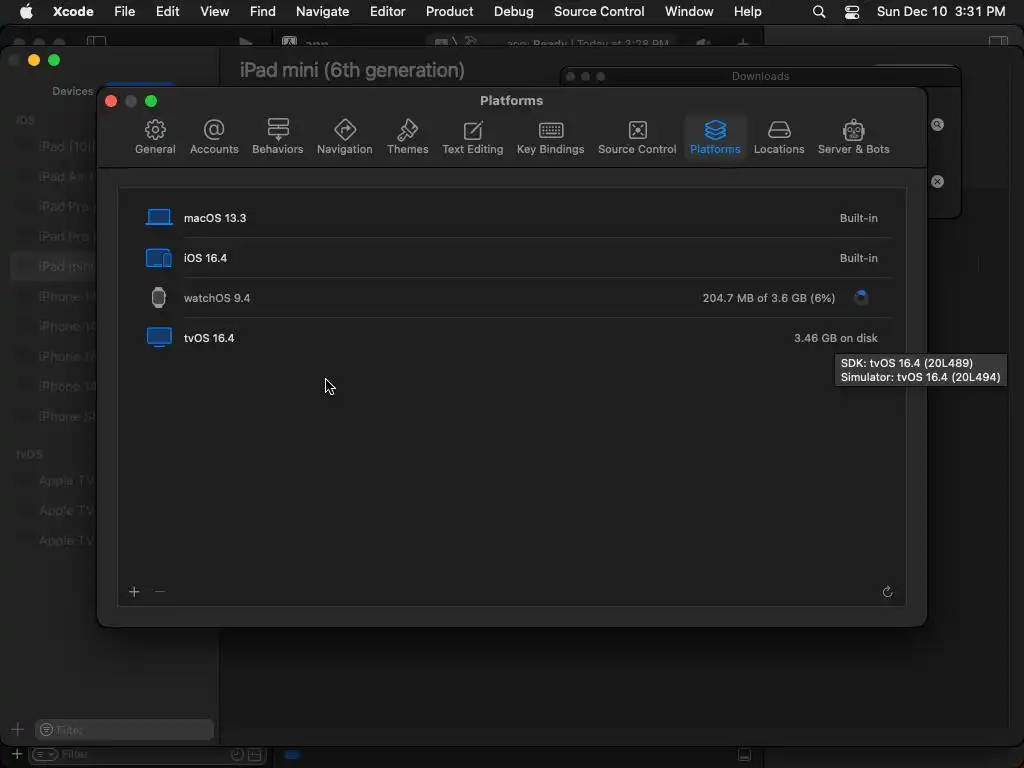Open the Editor menu

tap(387, 11)
